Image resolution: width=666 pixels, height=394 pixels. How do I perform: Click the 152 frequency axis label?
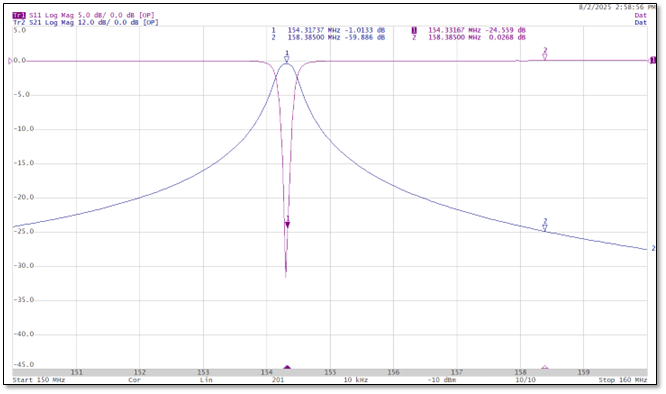pyautogui.click(x=140, y=372)
